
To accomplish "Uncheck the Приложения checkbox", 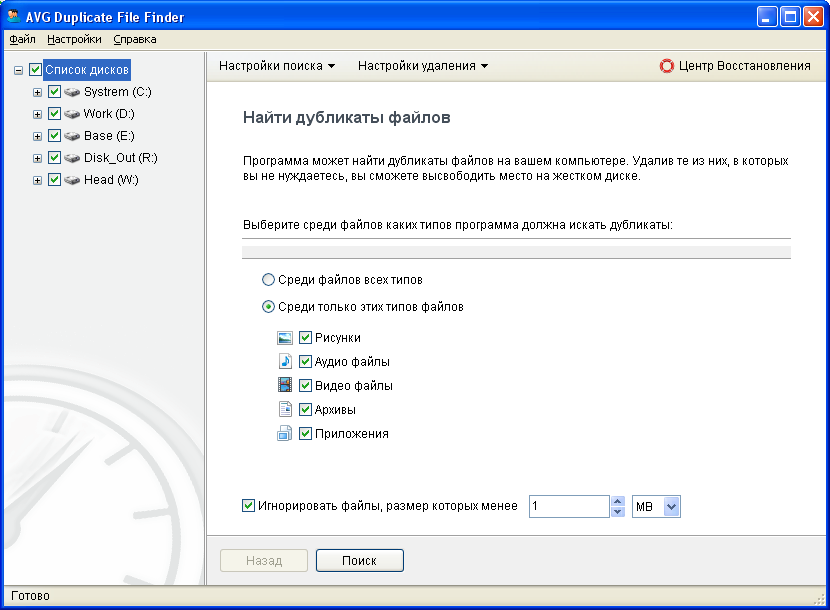I will click(305, 434).
